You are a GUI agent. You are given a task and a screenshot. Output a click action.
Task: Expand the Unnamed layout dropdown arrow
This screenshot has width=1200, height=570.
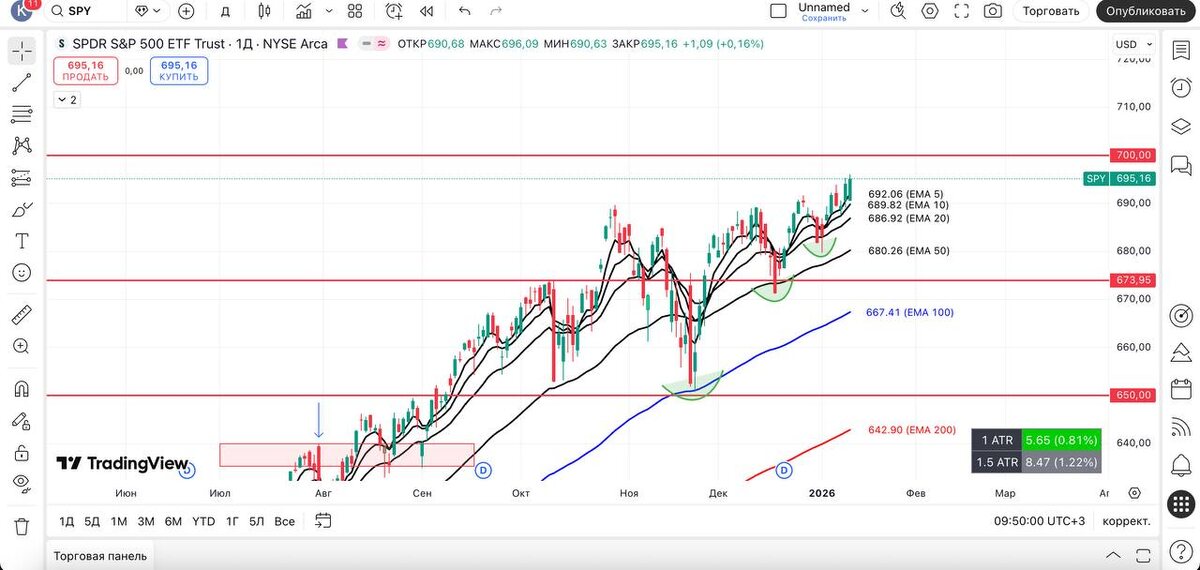865,11
